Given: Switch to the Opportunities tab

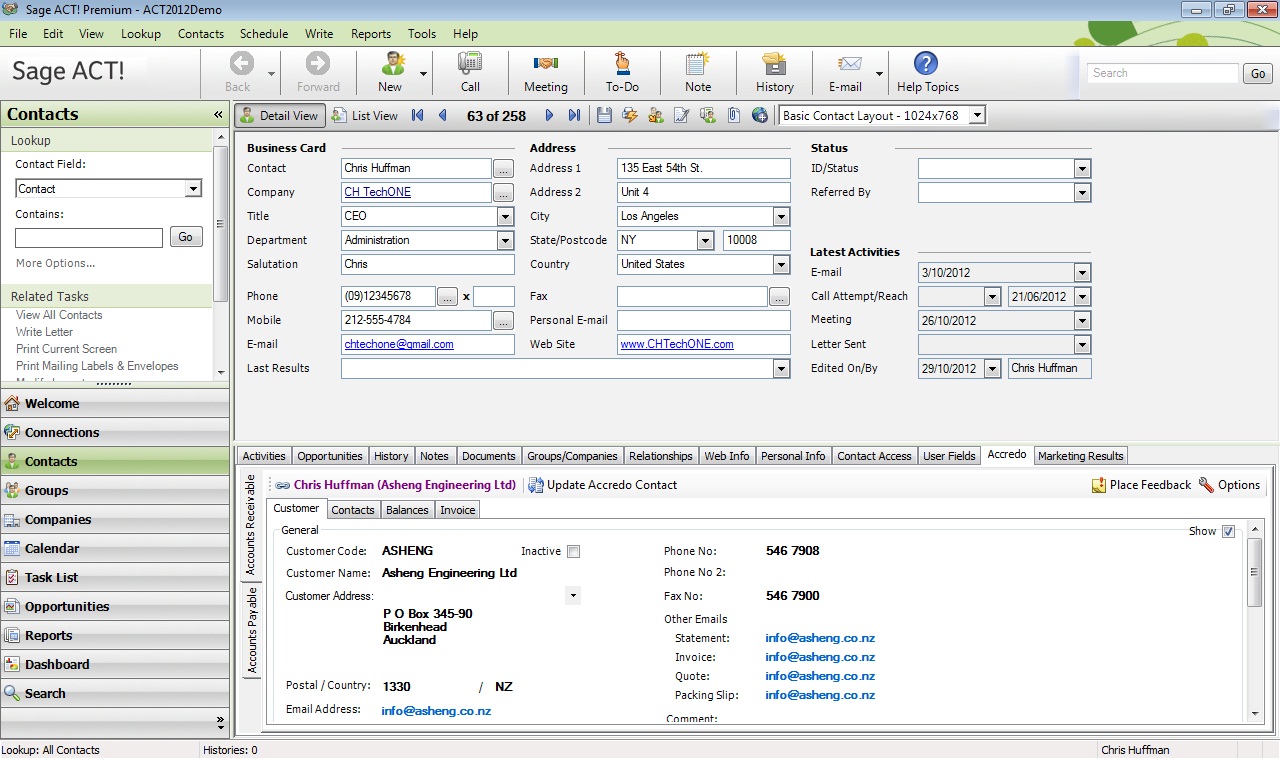Looking at the screenshot, I should tap(330, 456).
